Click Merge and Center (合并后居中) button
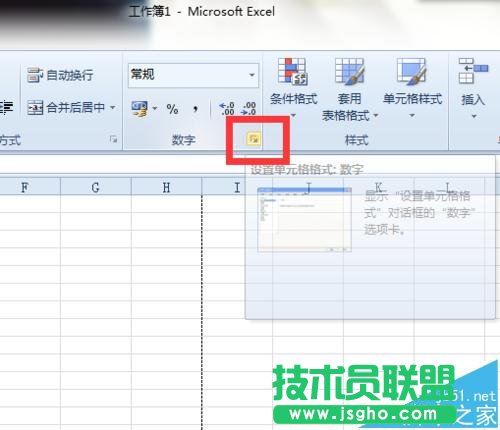Image resolution: width=500 pixels, height=430 pixels. [x=66, y=108]
